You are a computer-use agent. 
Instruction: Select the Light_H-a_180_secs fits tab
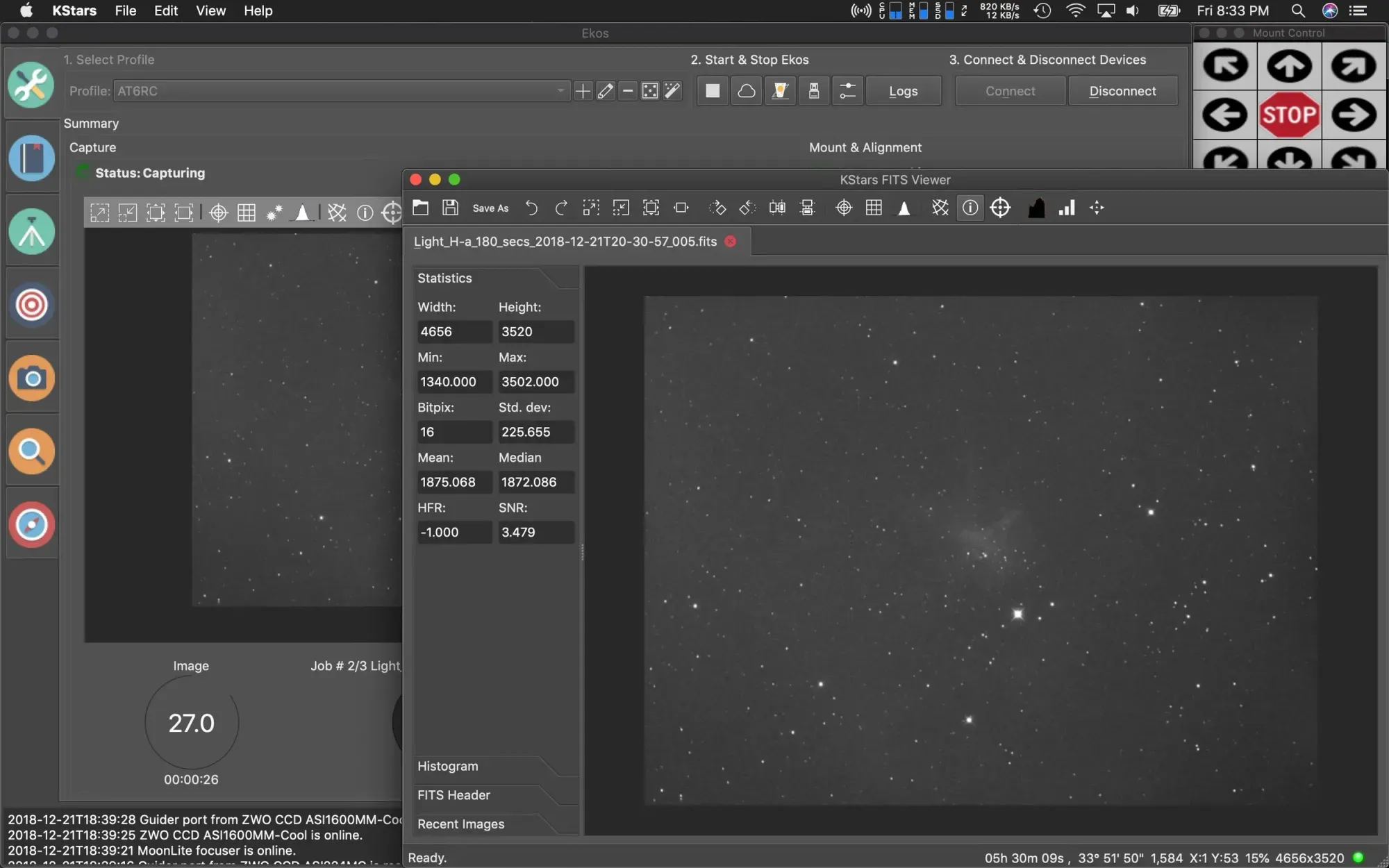(x=565, y=242)
